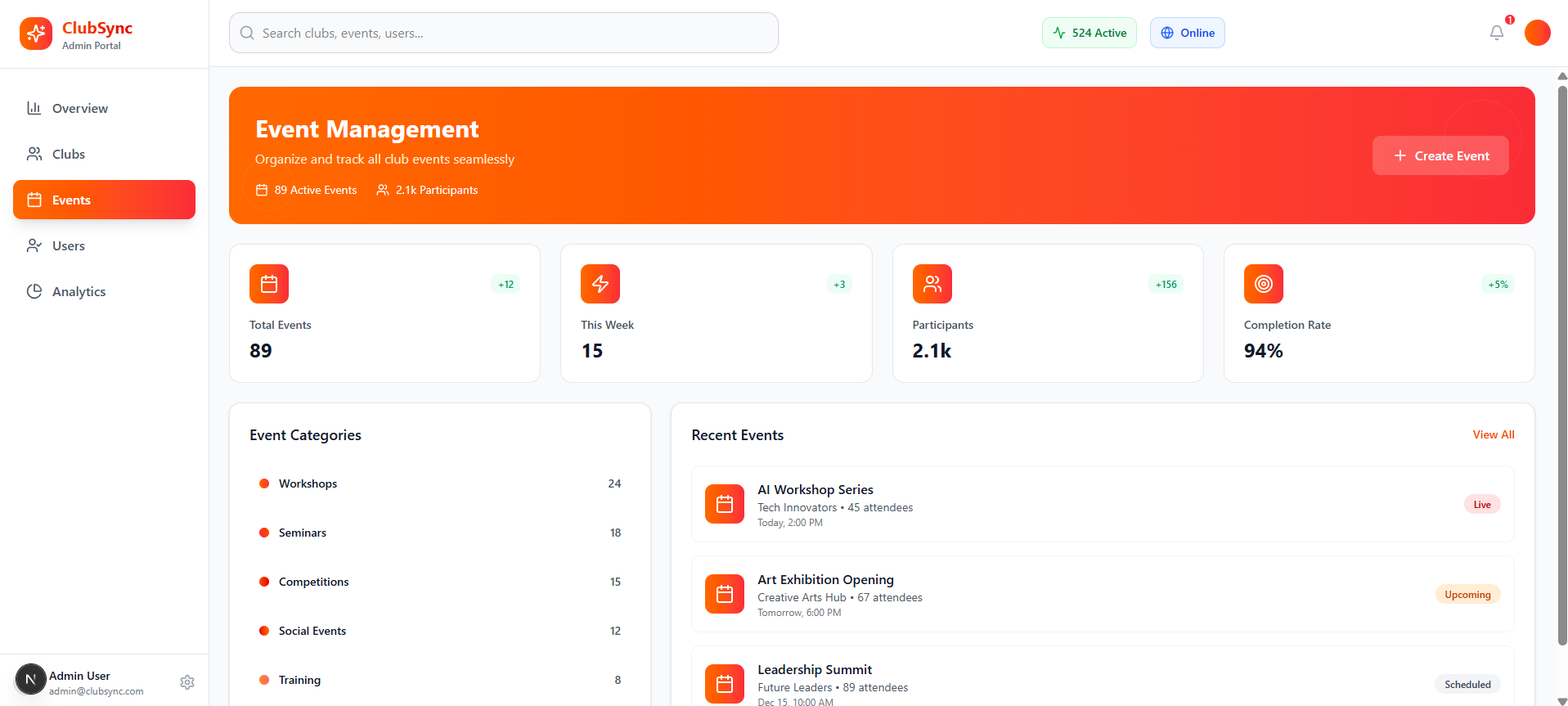
Task: Open the AI Workshop Series event
Action: [x=1103, y=504]
